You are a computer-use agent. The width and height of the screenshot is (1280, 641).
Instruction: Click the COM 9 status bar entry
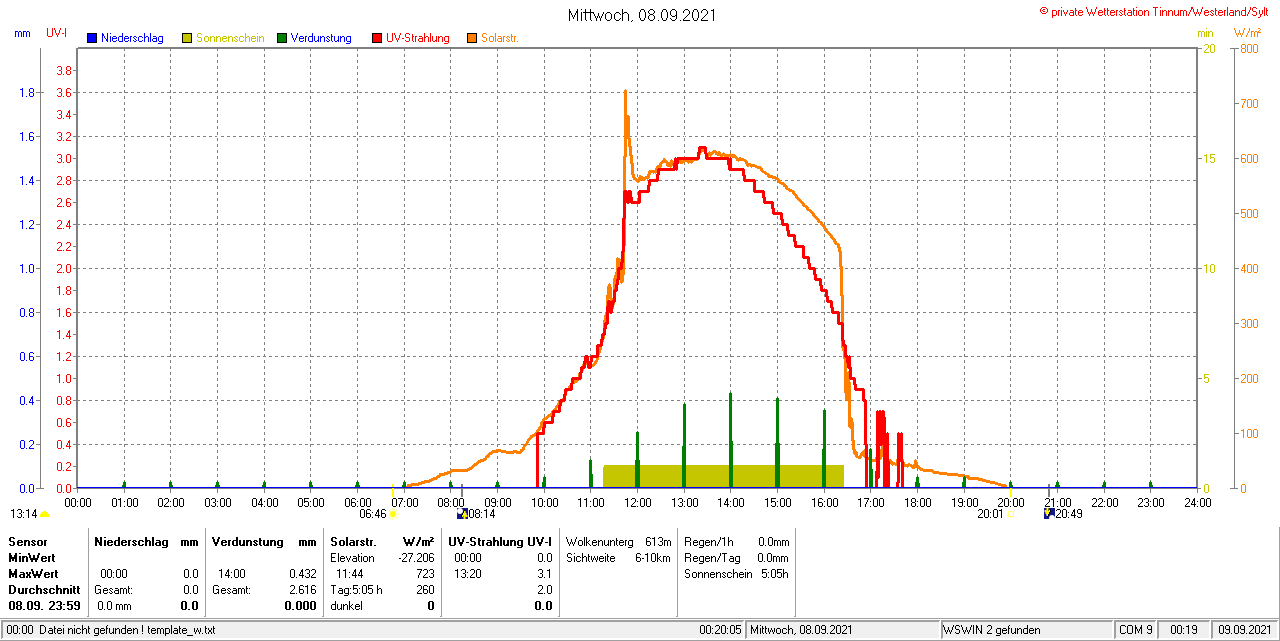click(1136, 630)
